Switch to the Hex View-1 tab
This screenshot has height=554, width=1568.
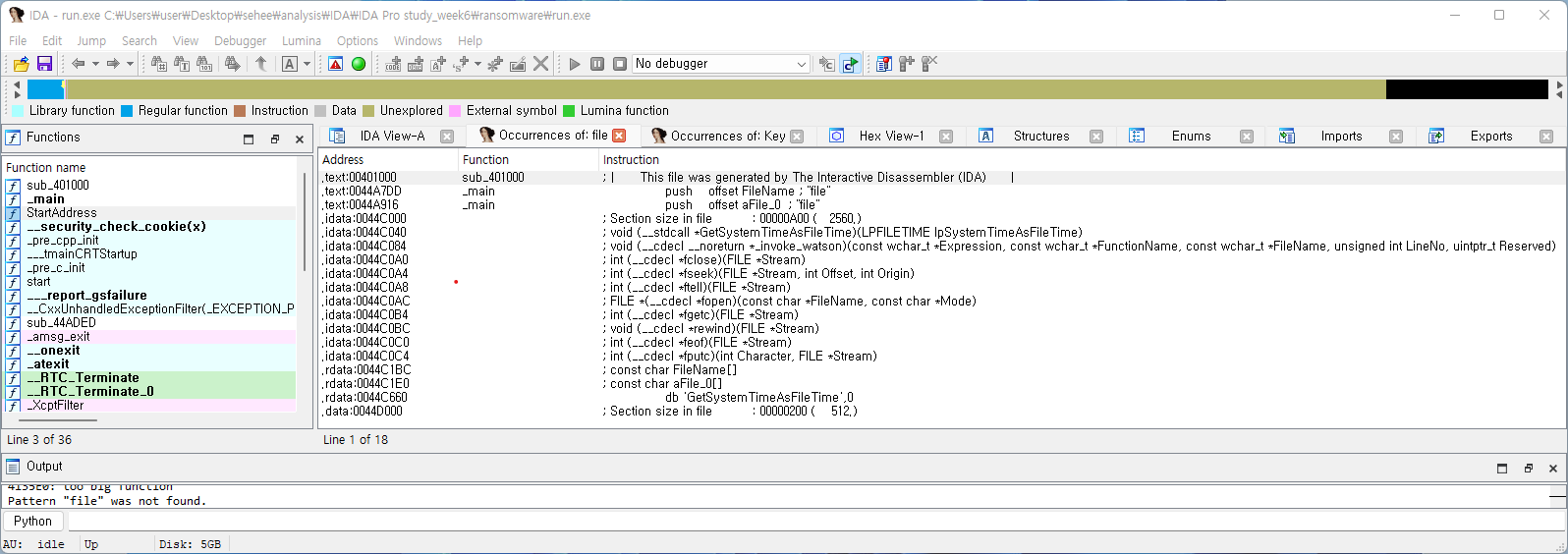892,137
